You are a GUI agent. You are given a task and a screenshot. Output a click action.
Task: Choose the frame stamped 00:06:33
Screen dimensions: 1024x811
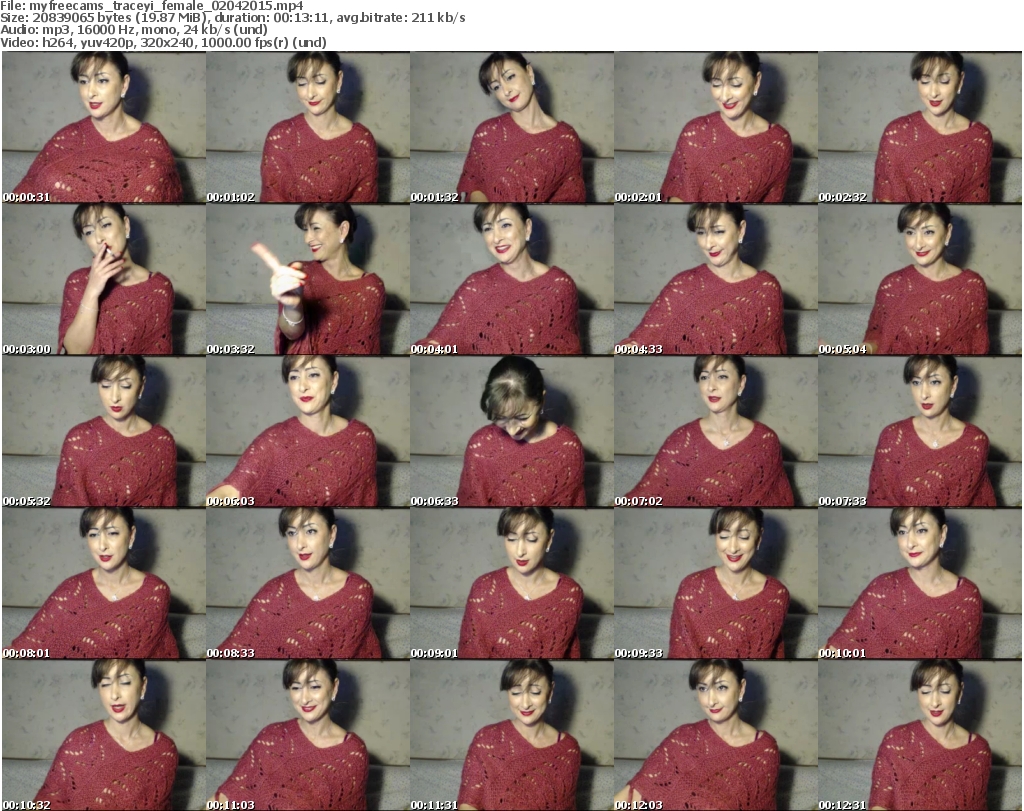pyautogui.click(x=512, y=432)
